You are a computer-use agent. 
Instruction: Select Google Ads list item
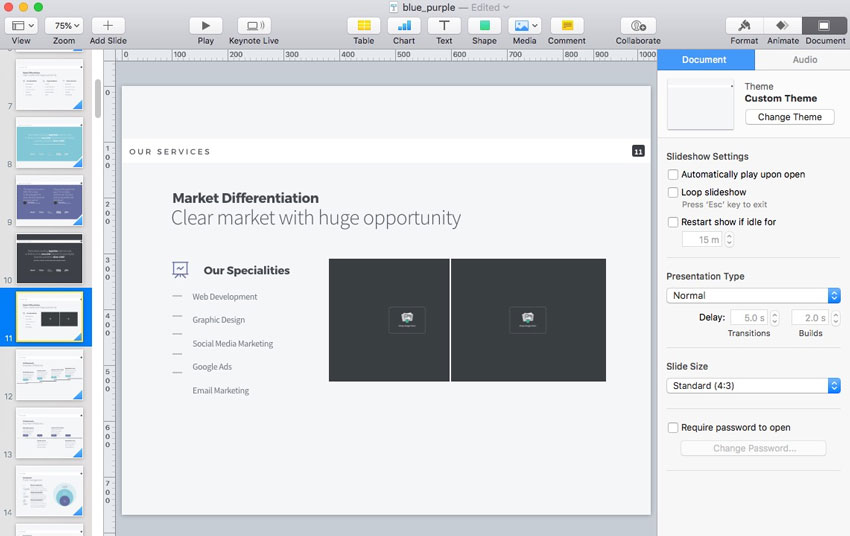pos(212,367)
